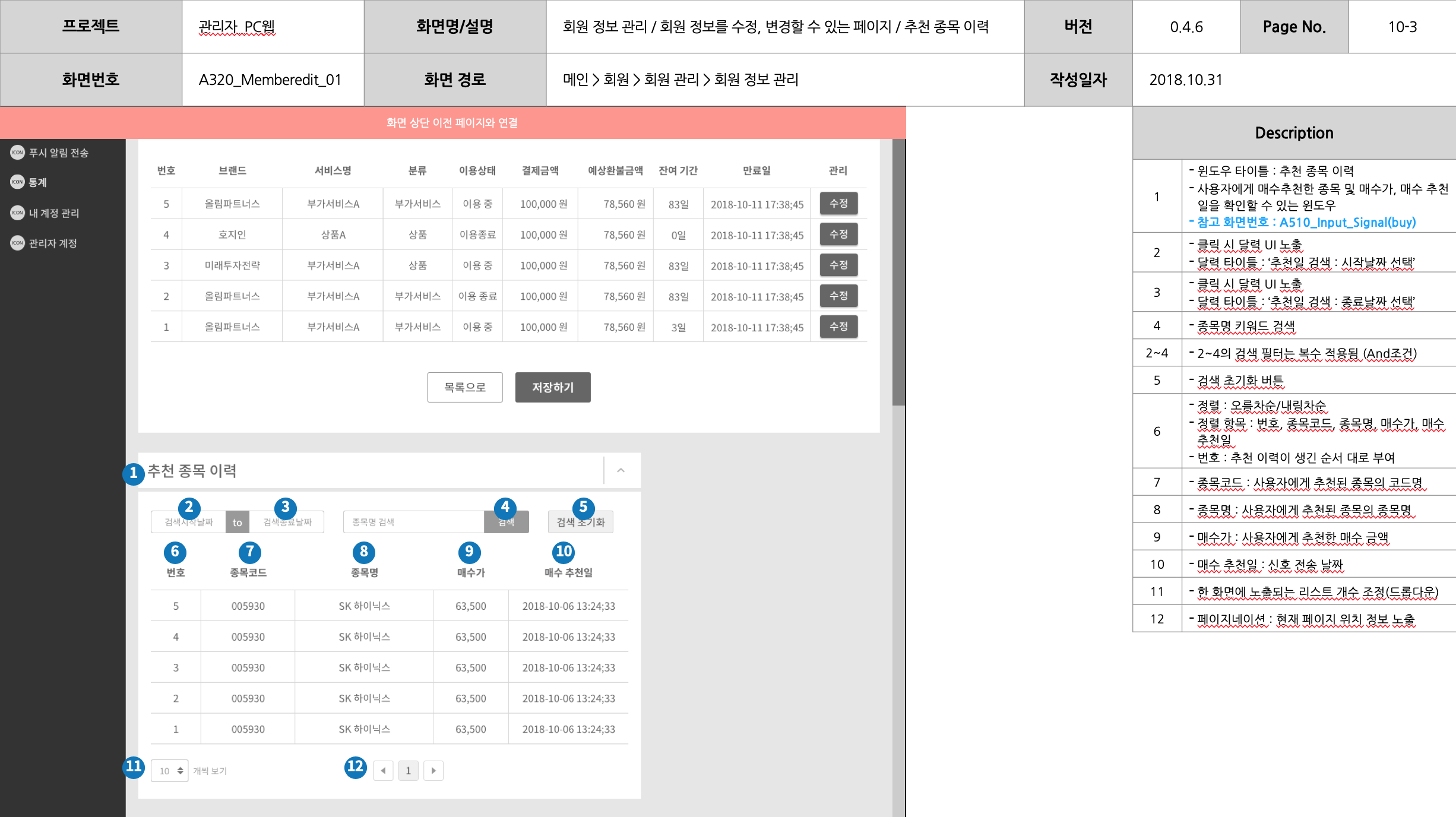Screen dimensions: 1456x817
Task: Click annotation badge number 12
Action: coord(355,767)
